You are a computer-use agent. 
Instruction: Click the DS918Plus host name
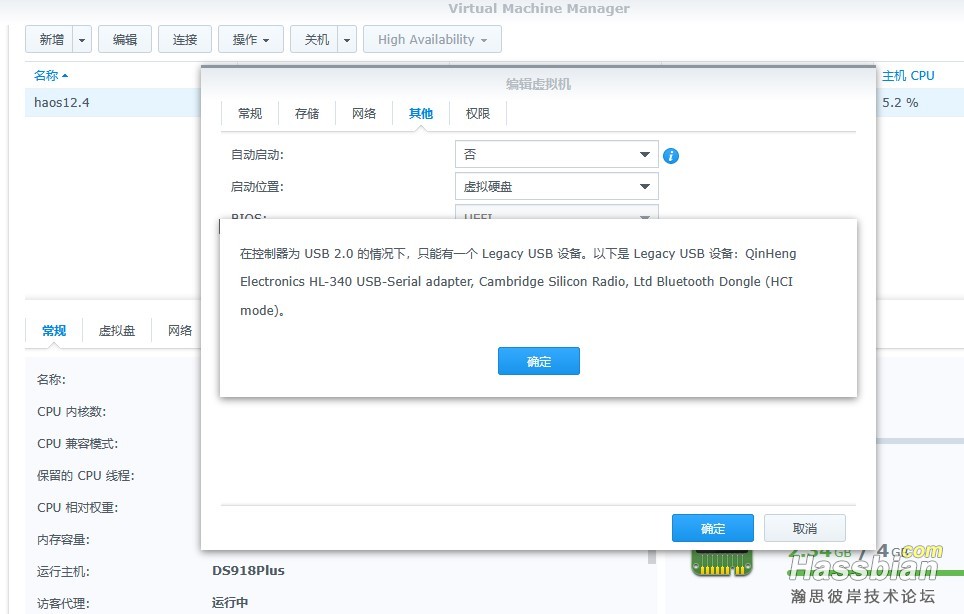tap(248, 570)
